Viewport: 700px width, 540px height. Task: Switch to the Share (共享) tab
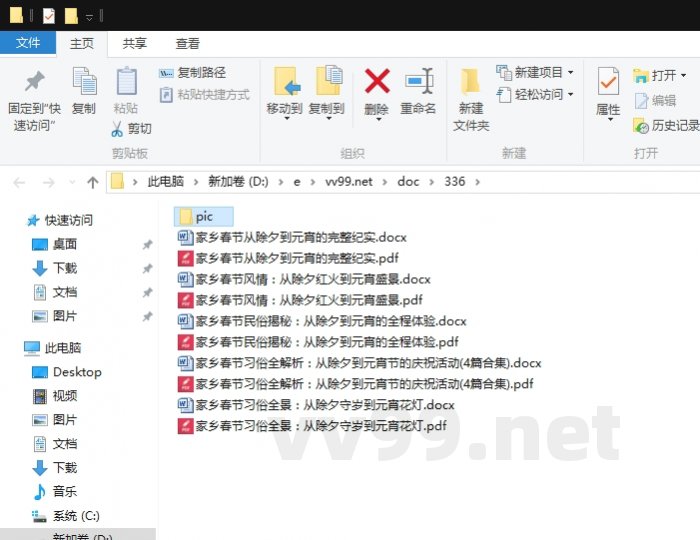coord(134,43)
